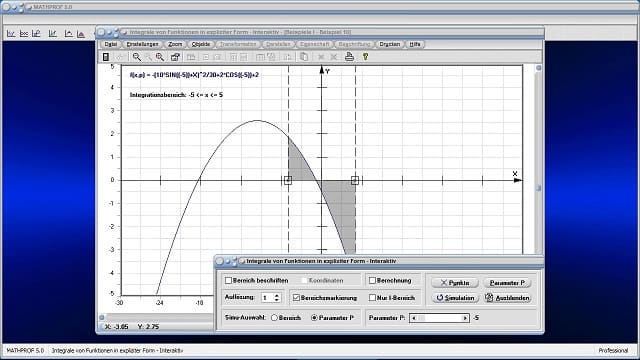Increase Auflösung with the up arrow
Viewport: 640px width, 360px height.
[277, 296]
